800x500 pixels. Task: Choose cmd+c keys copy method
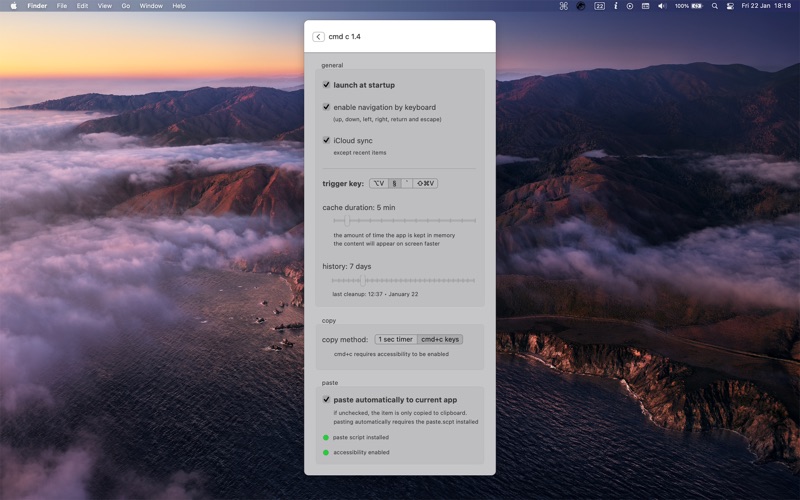click(440, 339)
